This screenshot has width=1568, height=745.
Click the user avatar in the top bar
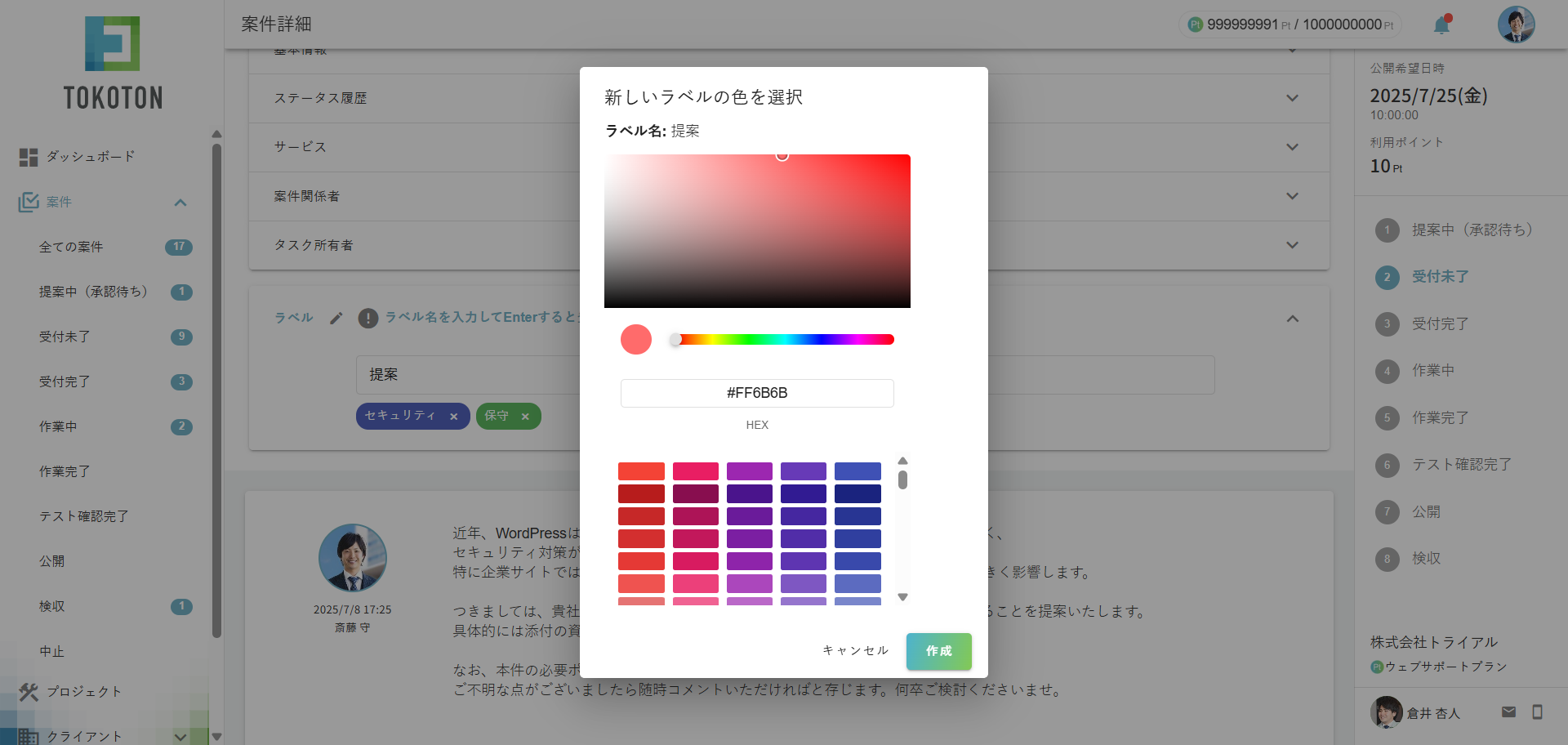1516,24
